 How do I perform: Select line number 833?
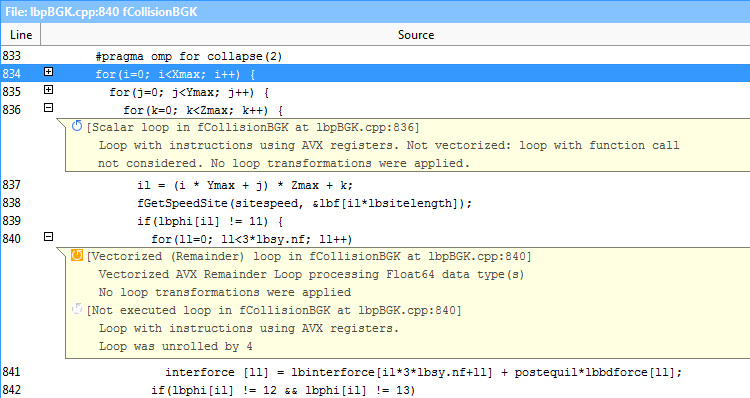tap(11, 56)
